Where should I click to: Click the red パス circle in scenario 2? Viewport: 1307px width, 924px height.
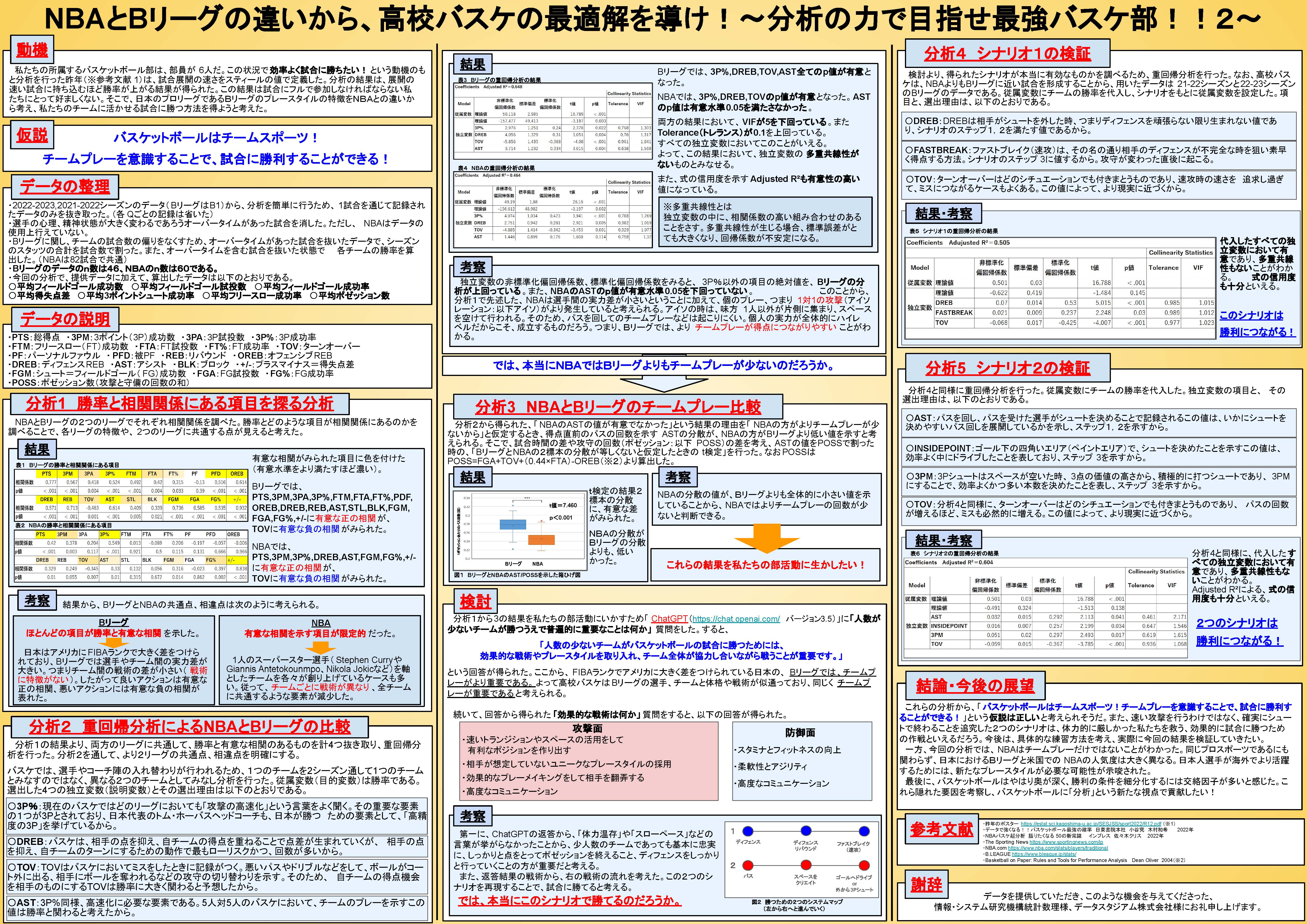click(748, 865)
